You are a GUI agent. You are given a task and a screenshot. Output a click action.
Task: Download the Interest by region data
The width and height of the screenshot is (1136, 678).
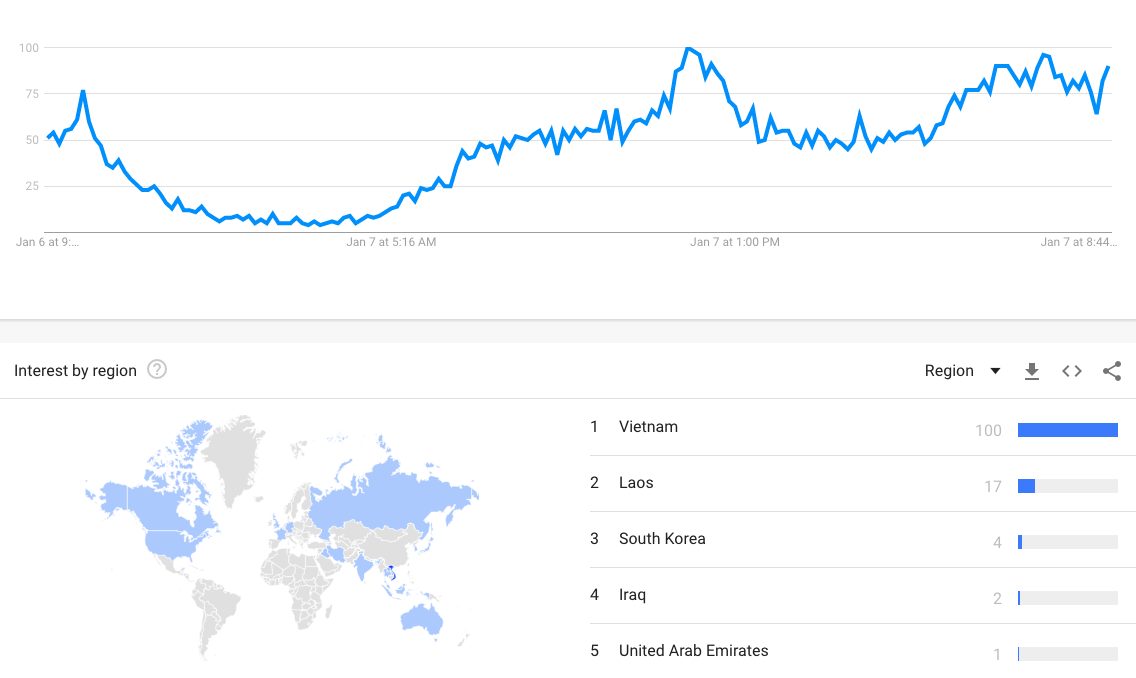[1032, 371]
